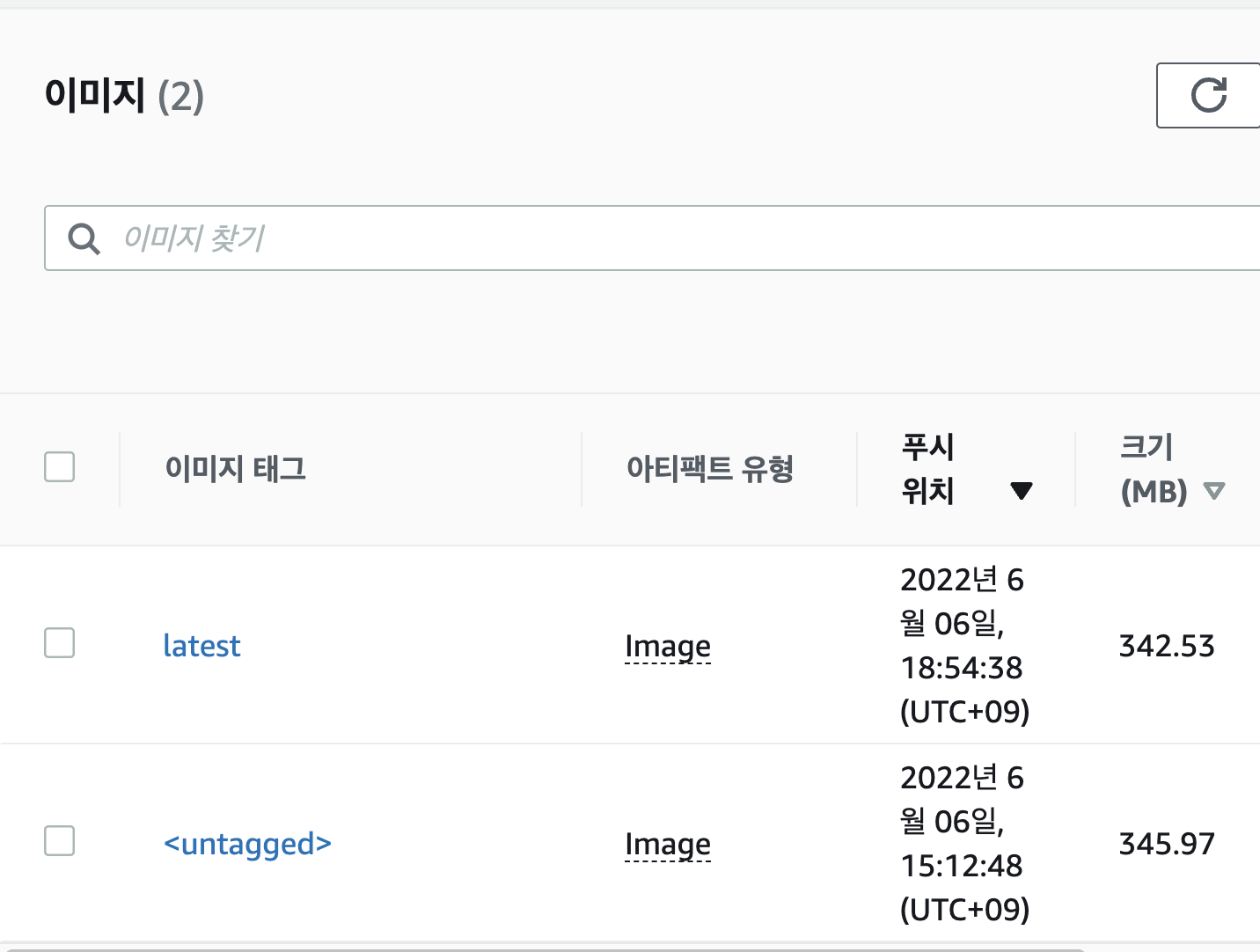1260x952 pixels.
Task: Open the latest image tag link
Action: pyautogui.click(x=201, y=646)
